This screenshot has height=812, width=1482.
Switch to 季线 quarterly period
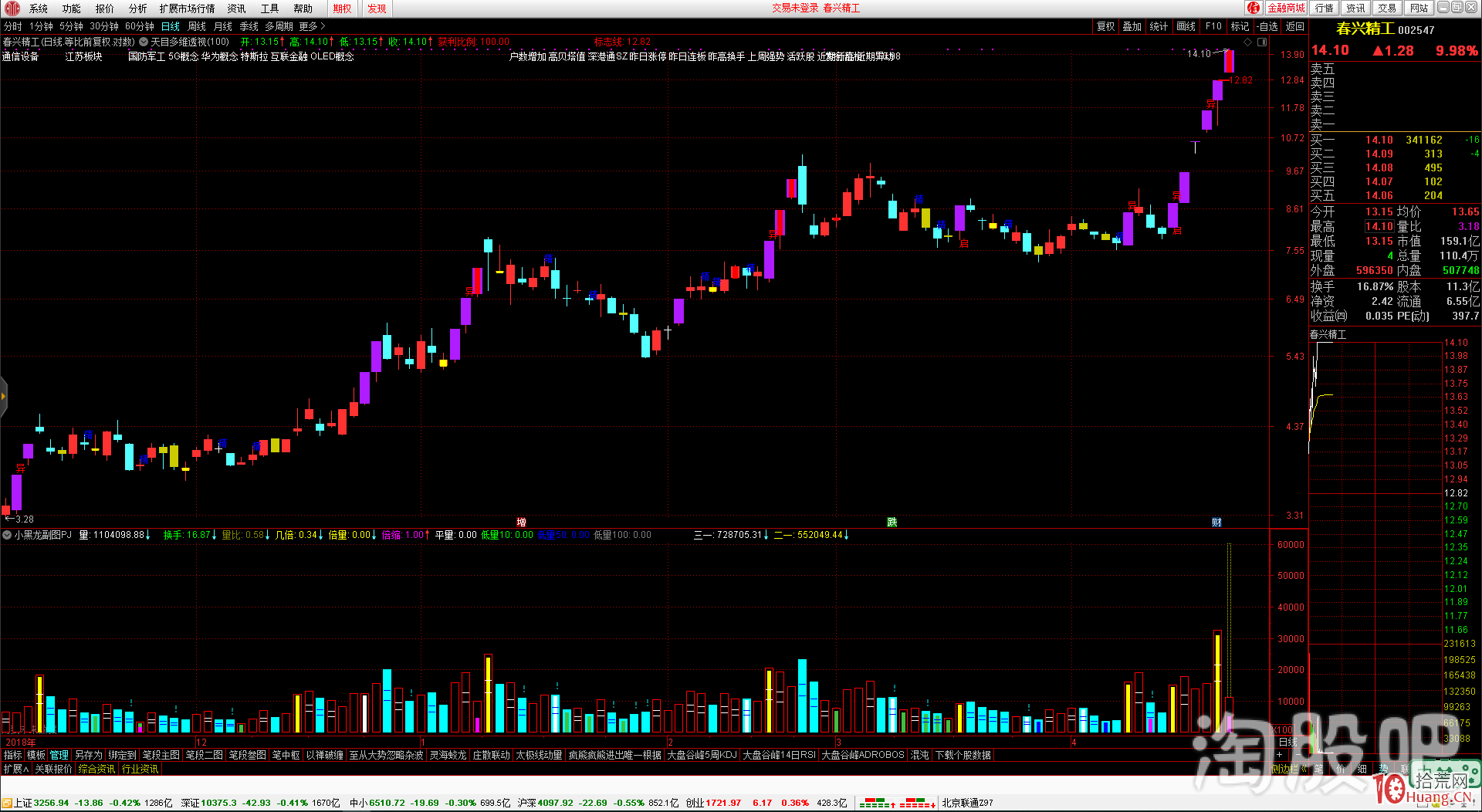[249, 26]
